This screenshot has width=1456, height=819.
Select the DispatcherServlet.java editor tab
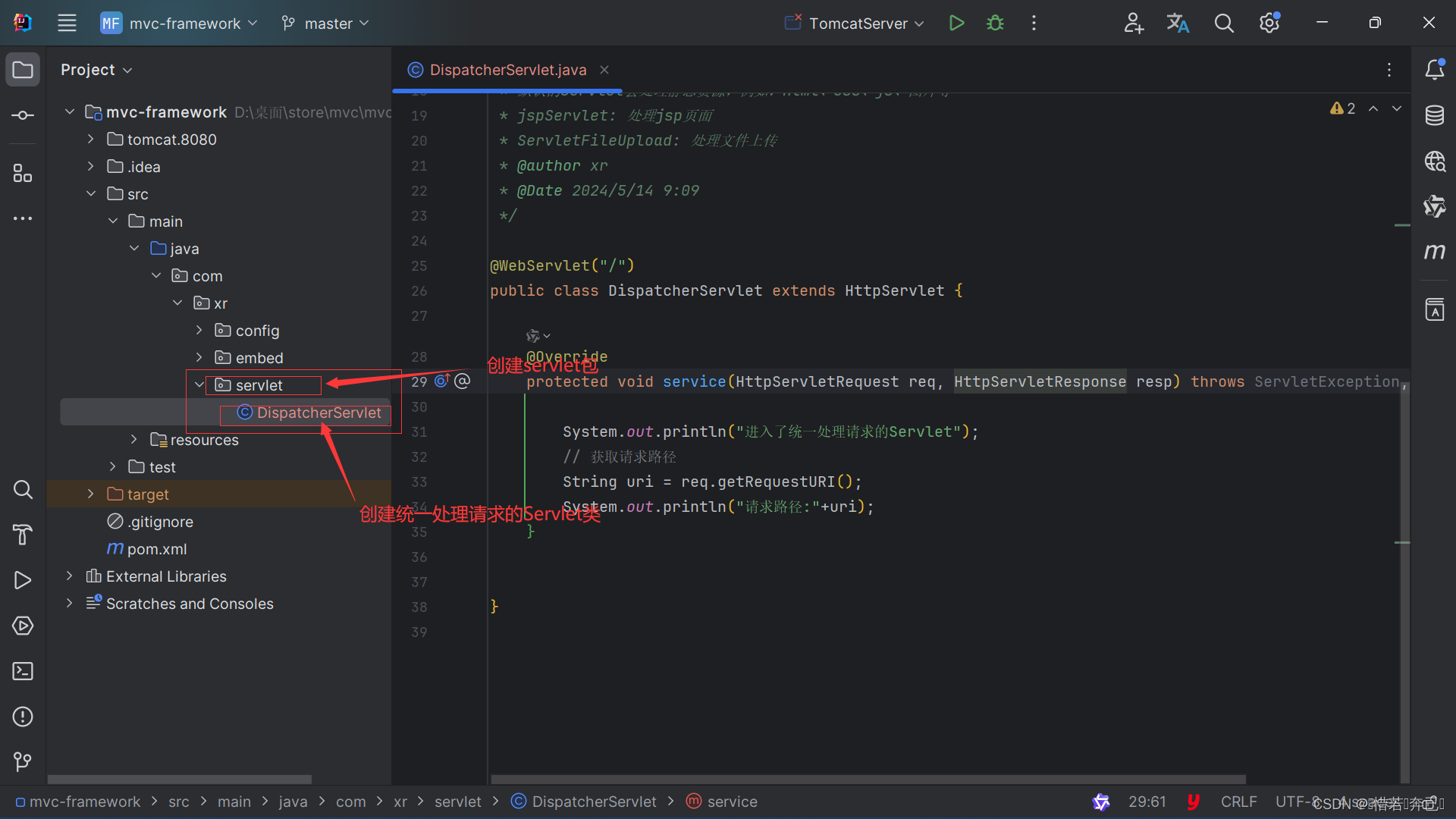point(507,70)
